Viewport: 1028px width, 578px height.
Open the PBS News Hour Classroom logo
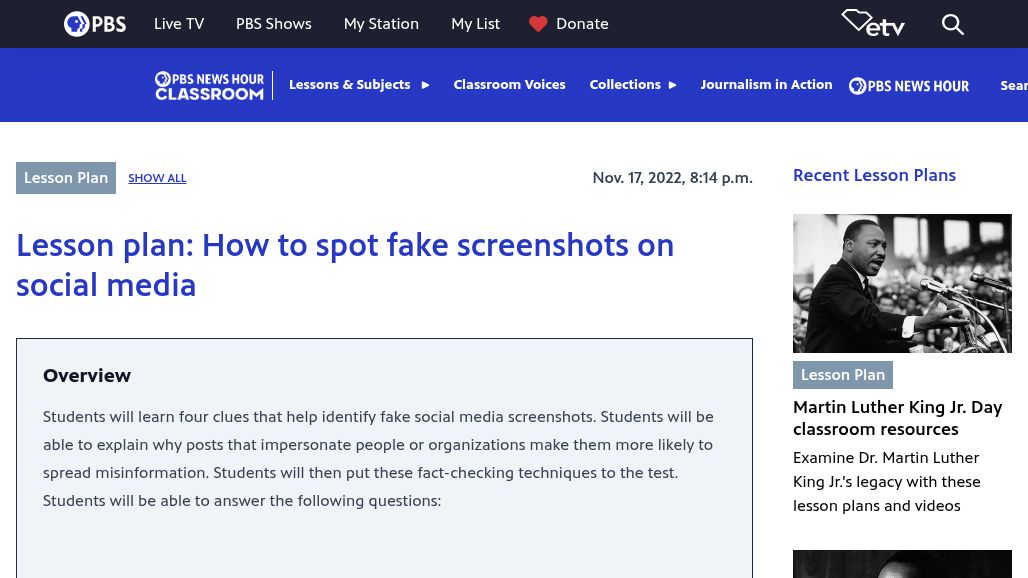(x=209, y=85)
